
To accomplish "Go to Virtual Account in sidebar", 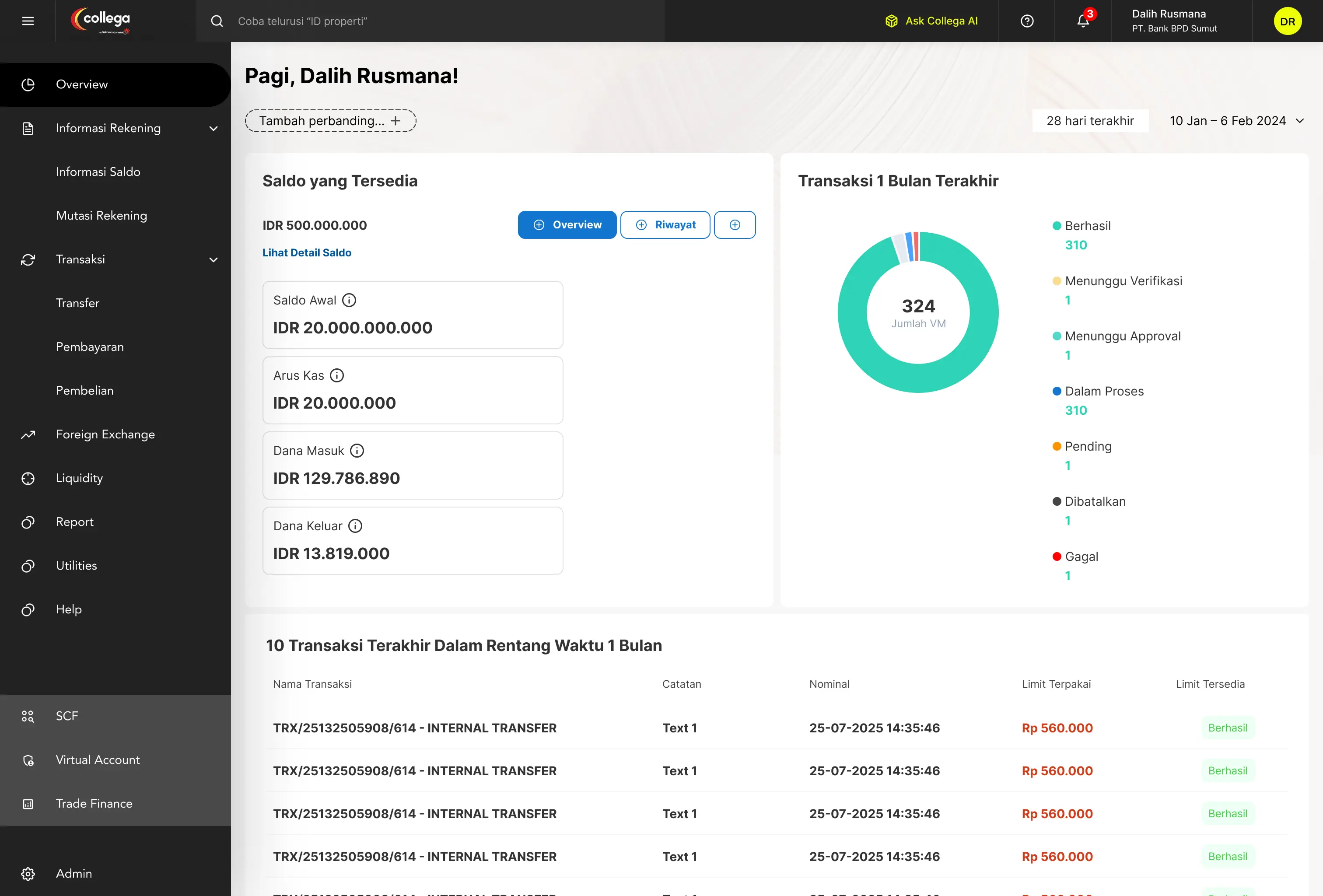I will point(98,759).
